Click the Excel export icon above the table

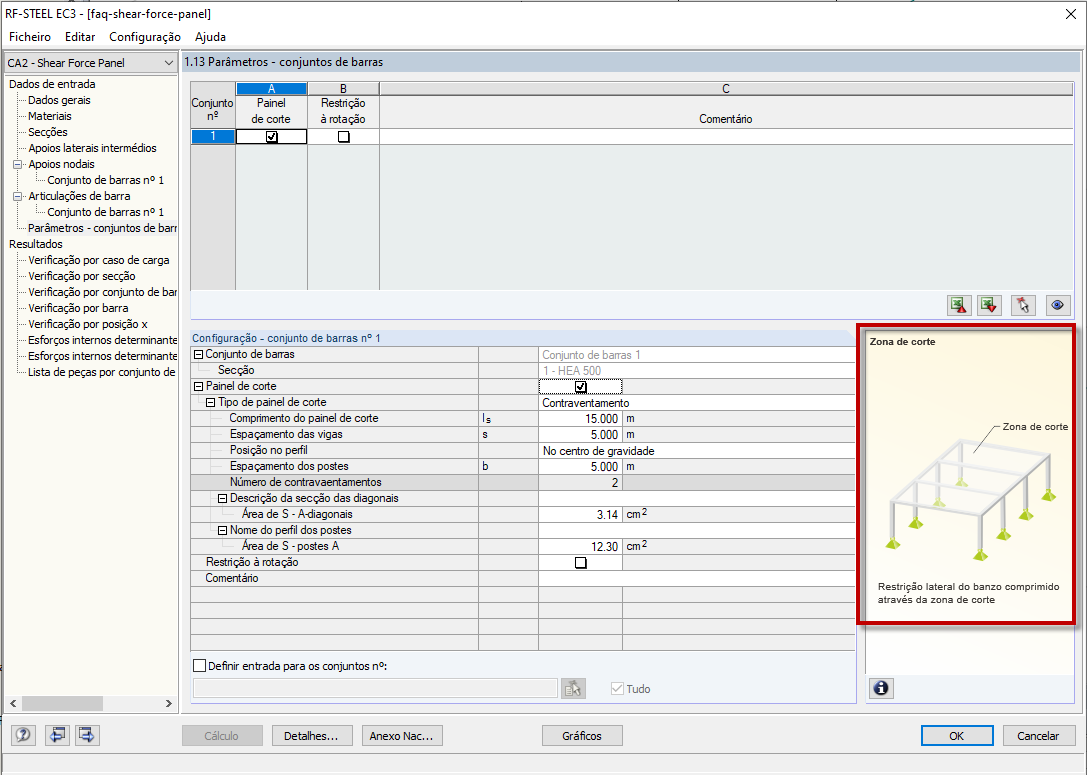click(x=959, y=305)
